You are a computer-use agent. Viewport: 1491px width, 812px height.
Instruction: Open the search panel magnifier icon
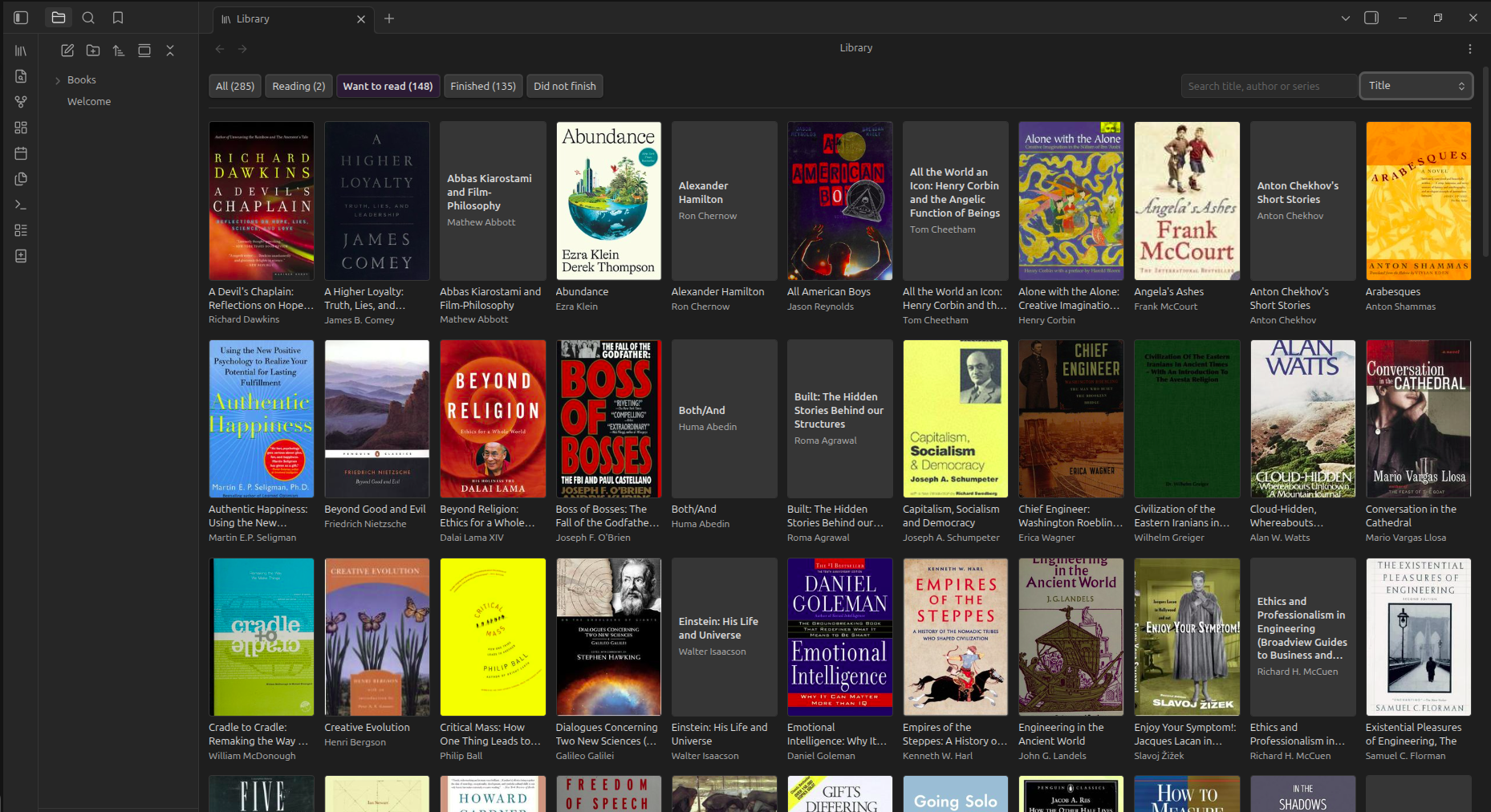click(88, 18)
